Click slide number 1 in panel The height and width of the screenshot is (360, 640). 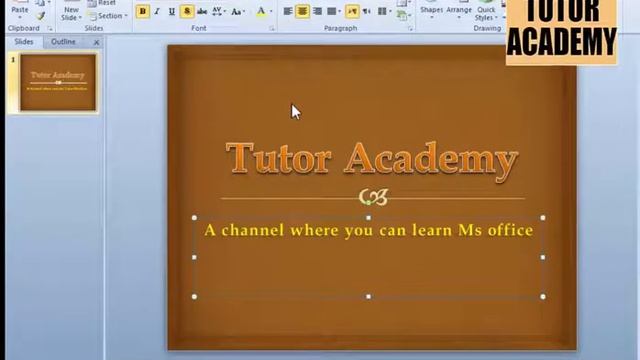click(13, 60)
